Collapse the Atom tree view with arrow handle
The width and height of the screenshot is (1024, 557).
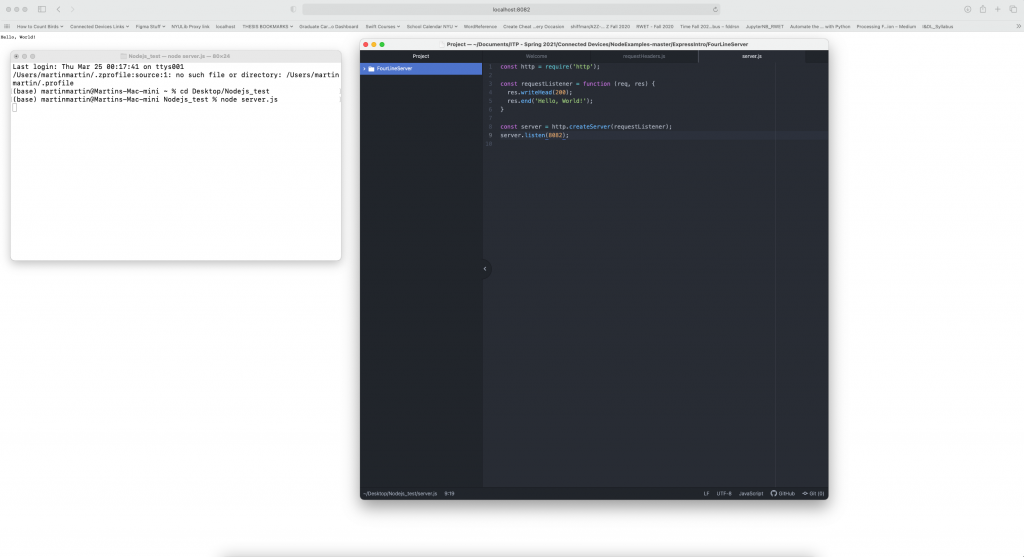(x=485, y=268)
